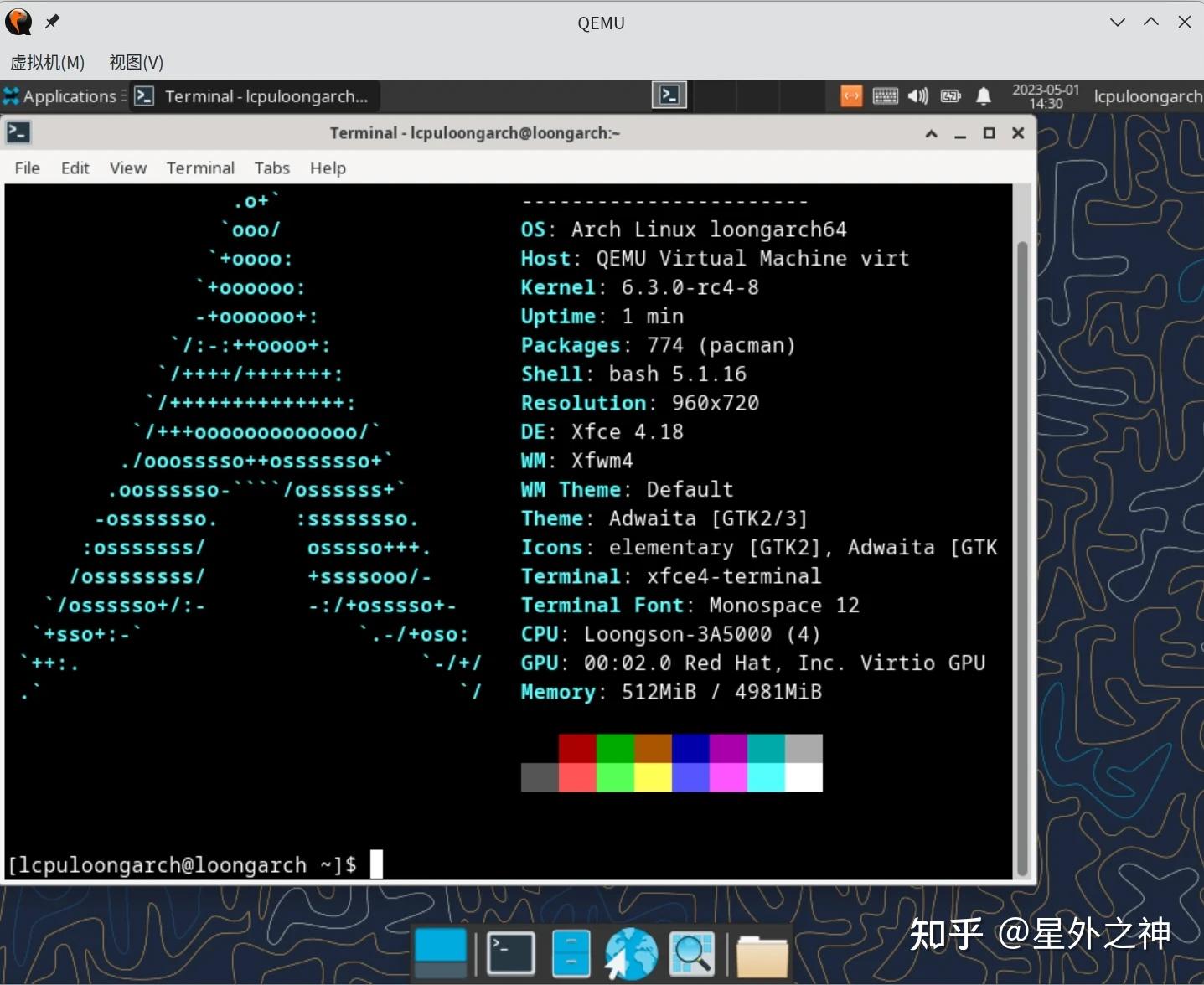Open the keyboard layout icon in the tray
1204x985 pixels.
pyautogui.click(x=885, y=96)
